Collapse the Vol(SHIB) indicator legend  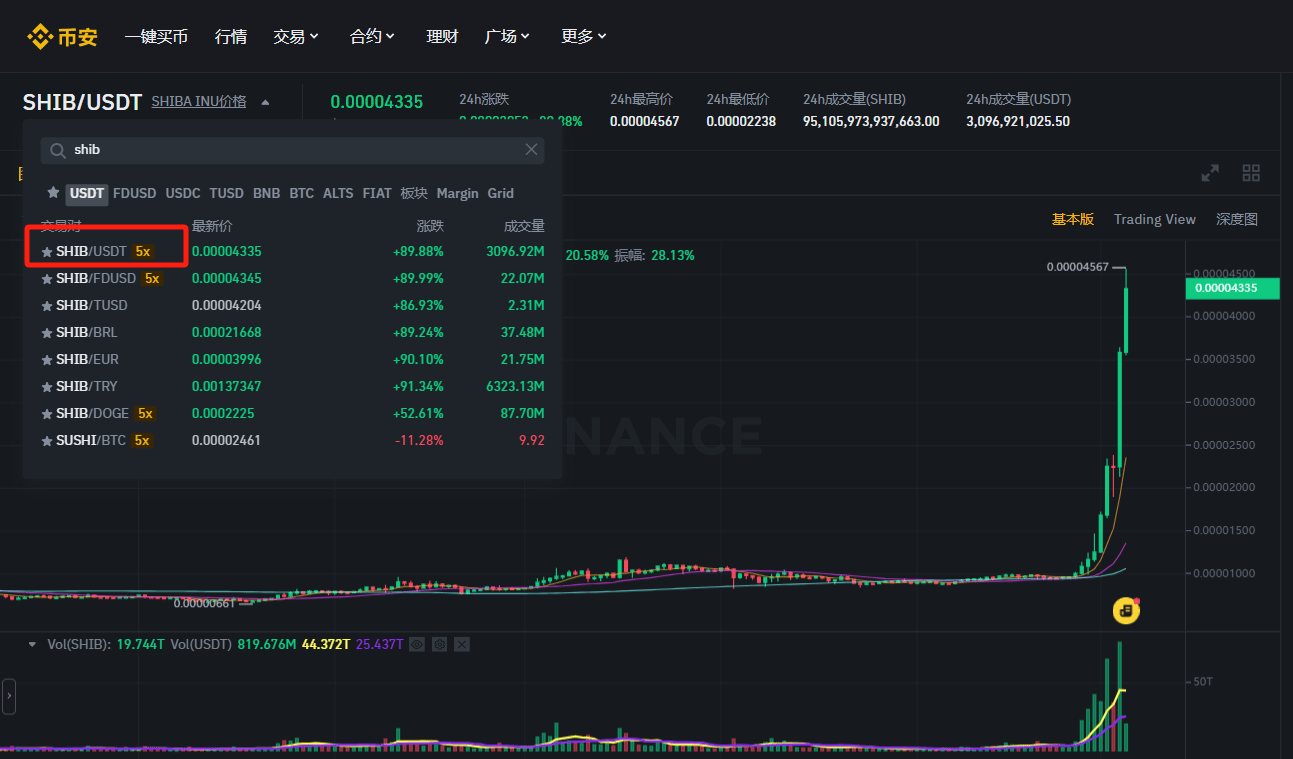coord(32,645)
